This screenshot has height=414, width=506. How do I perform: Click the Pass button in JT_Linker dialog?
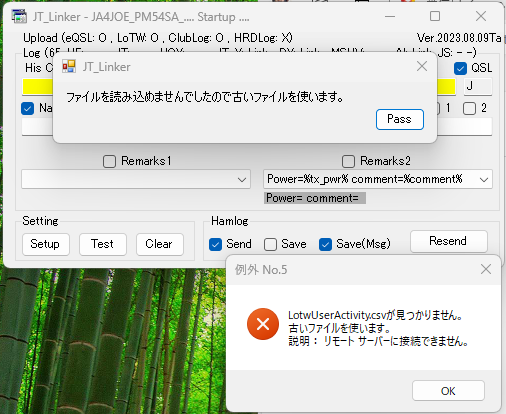click(400, 119)
